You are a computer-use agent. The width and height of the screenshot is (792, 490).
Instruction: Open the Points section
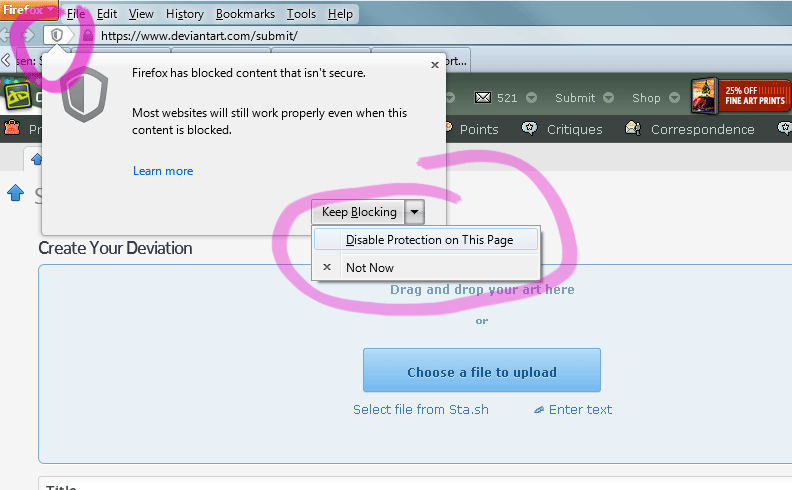pos(479,130)
